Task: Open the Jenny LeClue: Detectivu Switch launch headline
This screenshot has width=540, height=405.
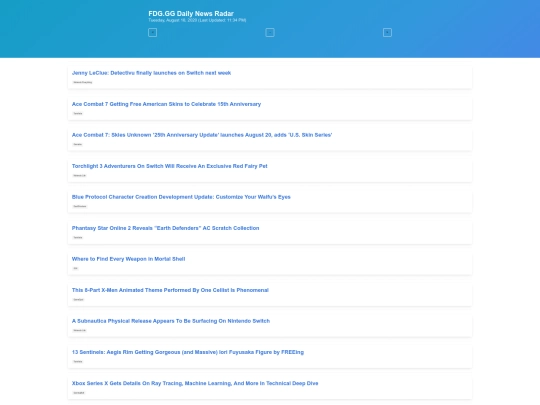Action: 151,73
